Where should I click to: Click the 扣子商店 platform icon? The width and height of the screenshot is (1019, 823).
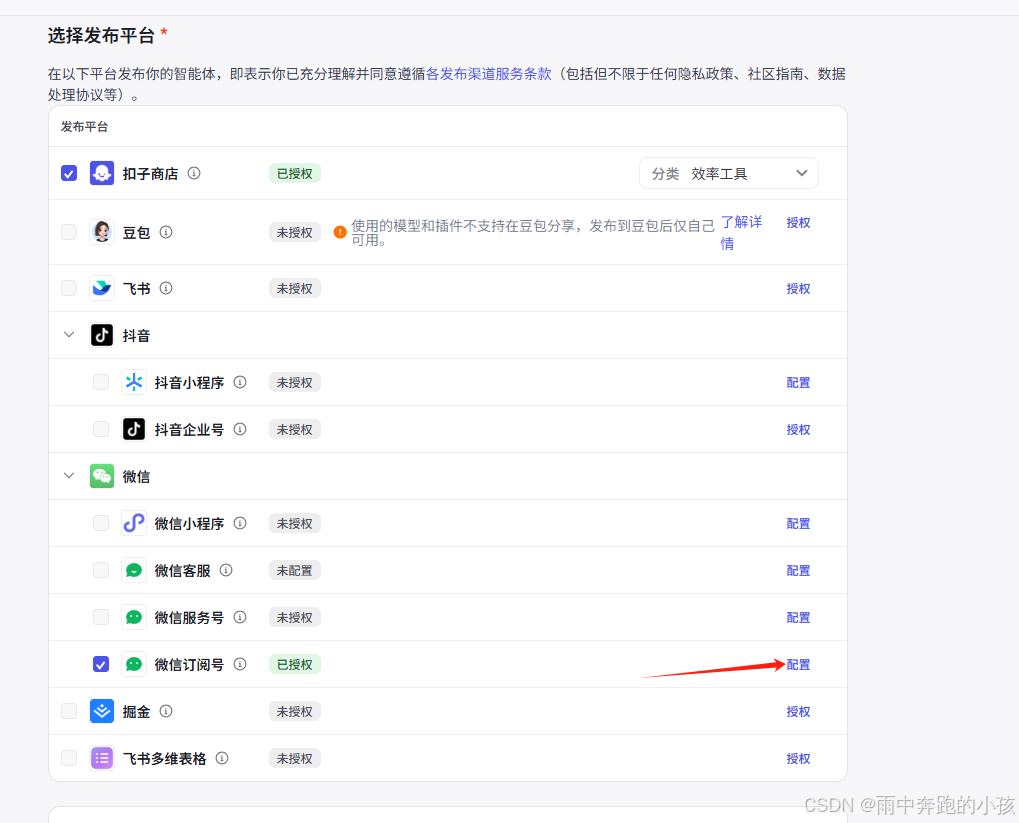pos(101,173)
